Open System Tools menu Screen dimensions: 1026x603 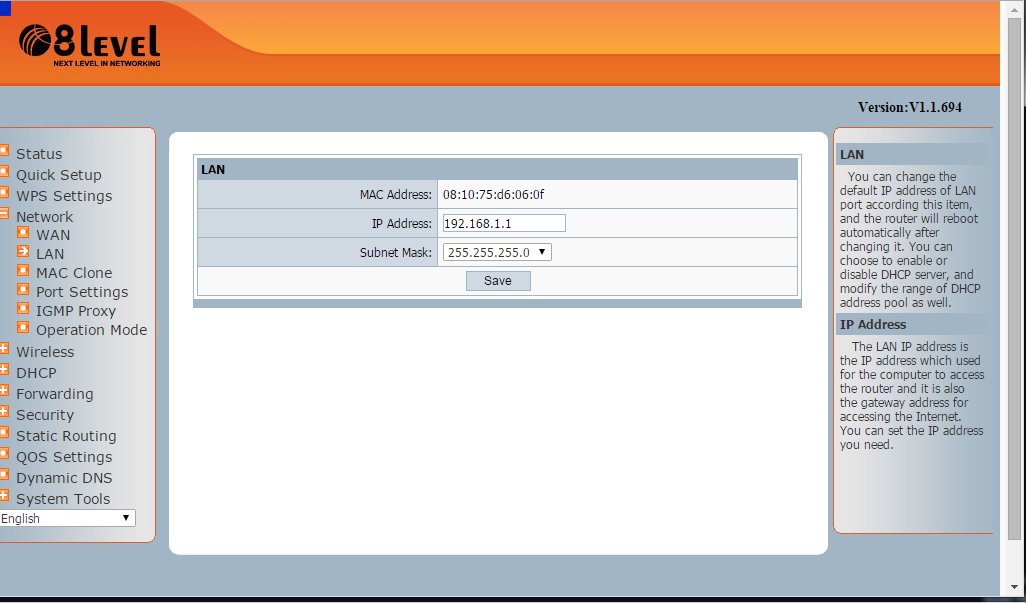63,498
